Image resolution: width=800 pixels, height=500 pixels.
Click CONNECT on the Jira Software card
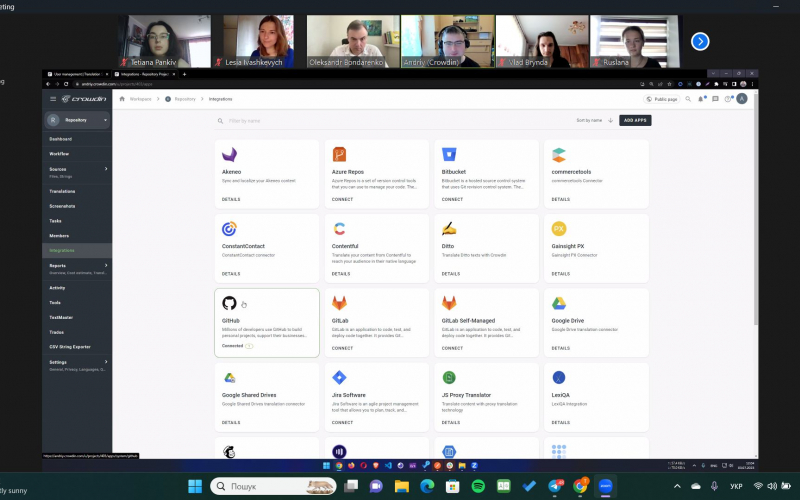point(342,423)
